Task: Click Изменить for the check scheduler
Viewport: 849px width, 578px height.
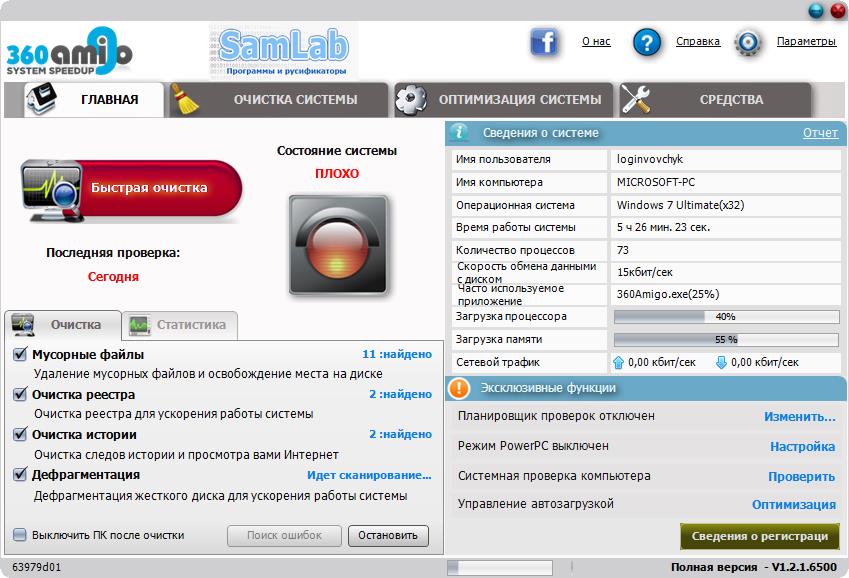Action: (x=800, y=417)
